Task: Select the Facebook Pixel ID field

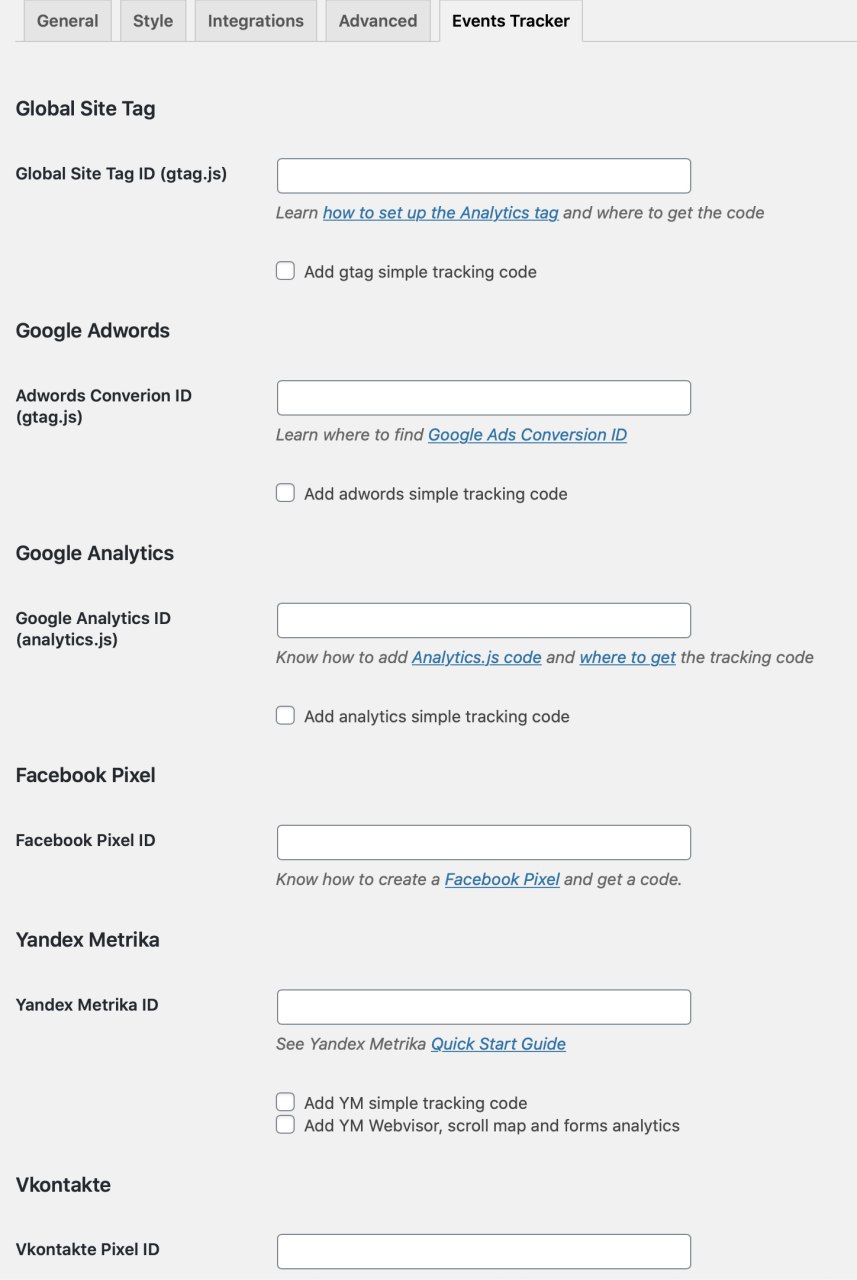Action: [484, 842]
